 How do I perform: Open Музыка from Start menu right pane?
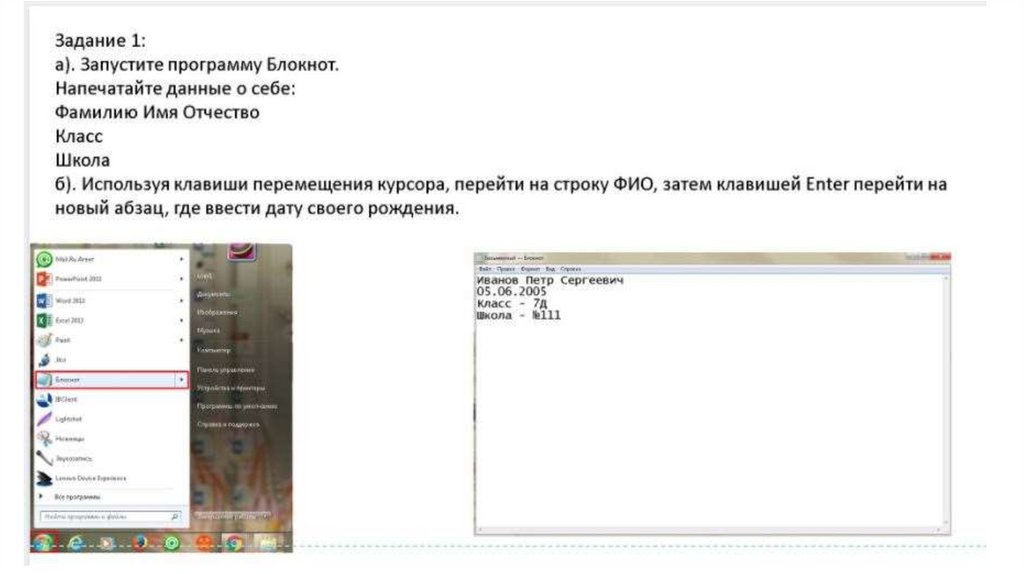coord(208,330)
